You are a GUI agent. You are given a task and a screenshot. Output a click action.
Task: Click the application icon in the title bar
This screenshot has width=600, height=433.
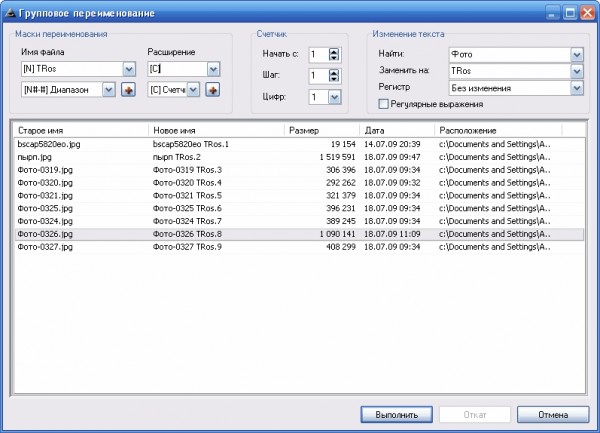point(10,13)
